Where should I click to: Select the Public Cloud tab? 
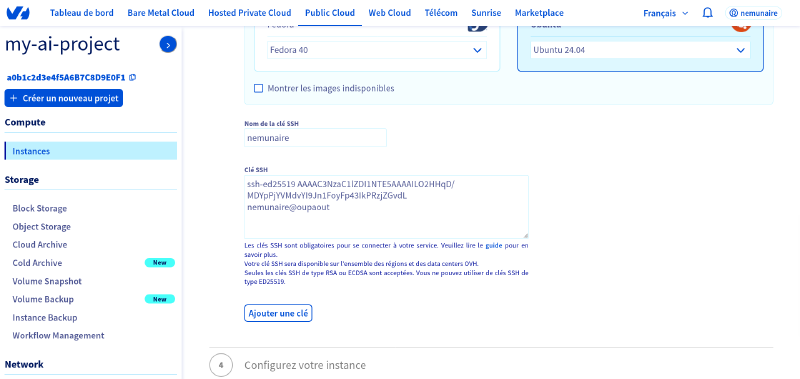point(330,13)
